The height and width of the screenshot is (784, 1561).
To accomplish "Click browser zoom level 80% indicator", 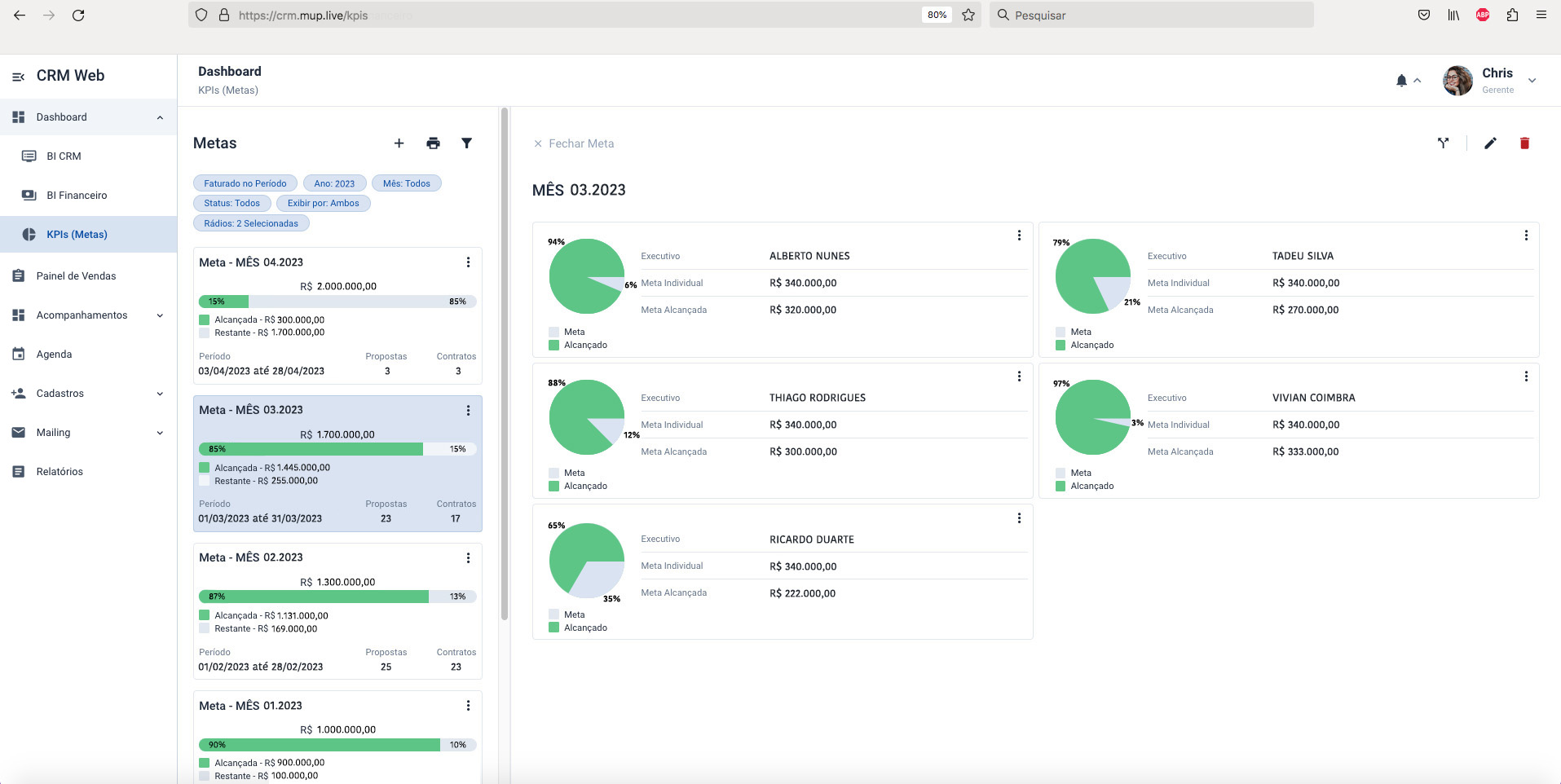I will tap(937, 15).
